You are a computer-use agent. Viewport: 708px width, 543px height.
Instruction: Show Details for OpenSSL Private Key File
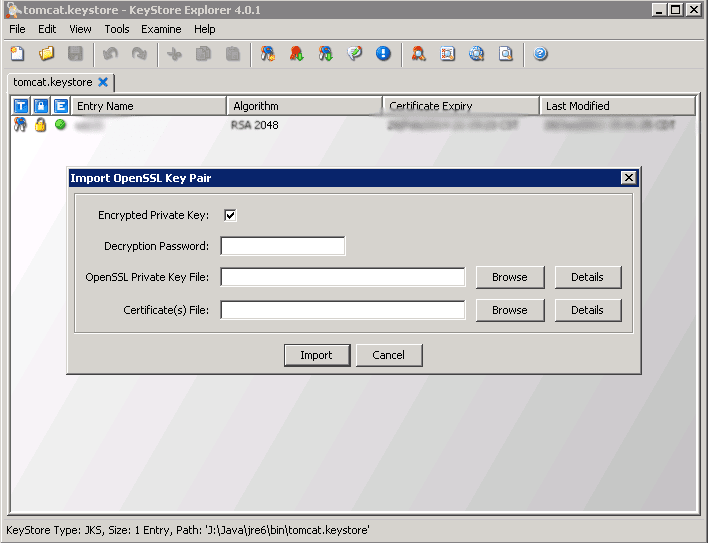pos(587,277)
